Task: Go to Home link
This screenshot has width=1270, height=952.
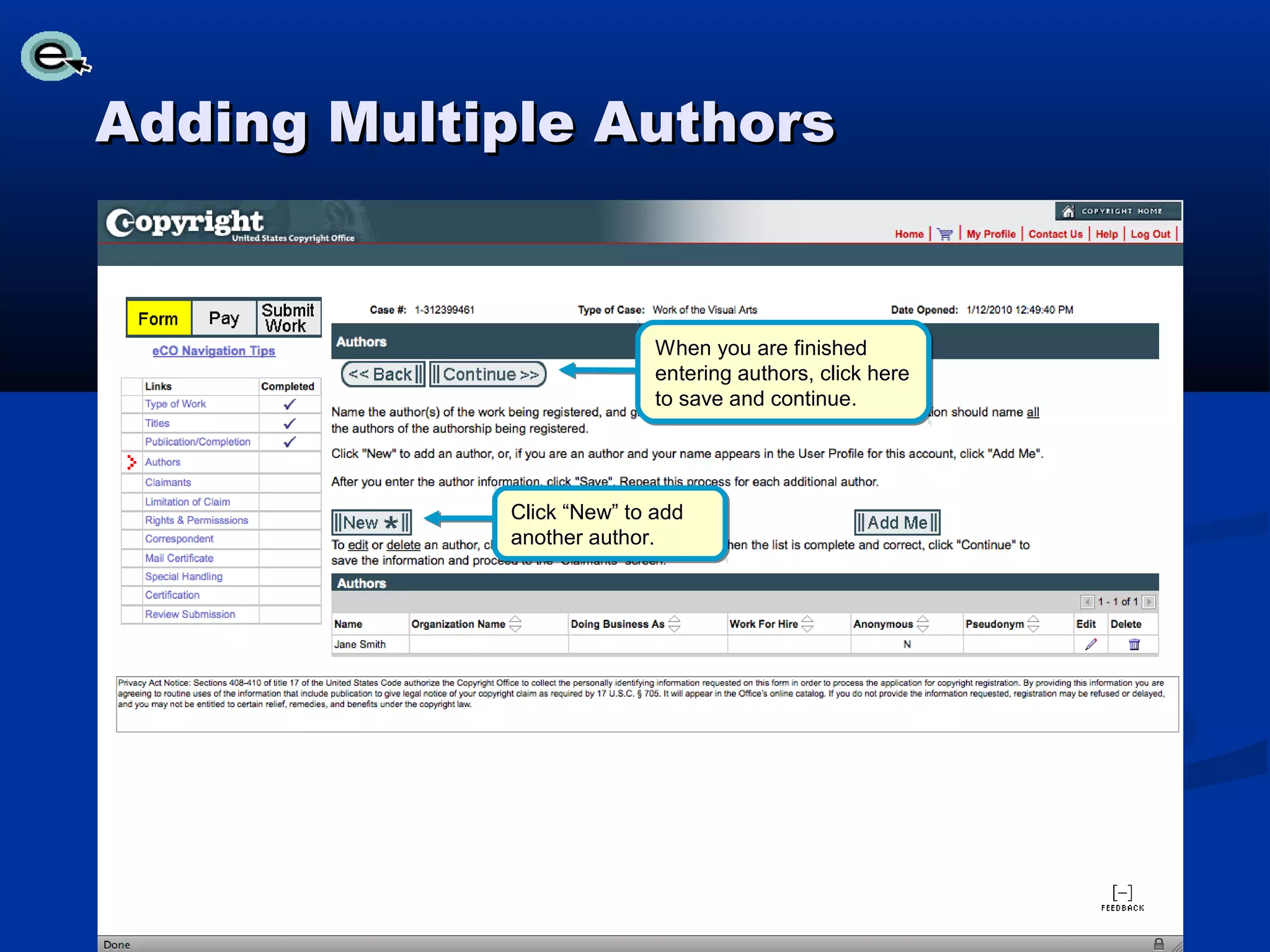Action: pyautogui.click(x=909, y=234)
